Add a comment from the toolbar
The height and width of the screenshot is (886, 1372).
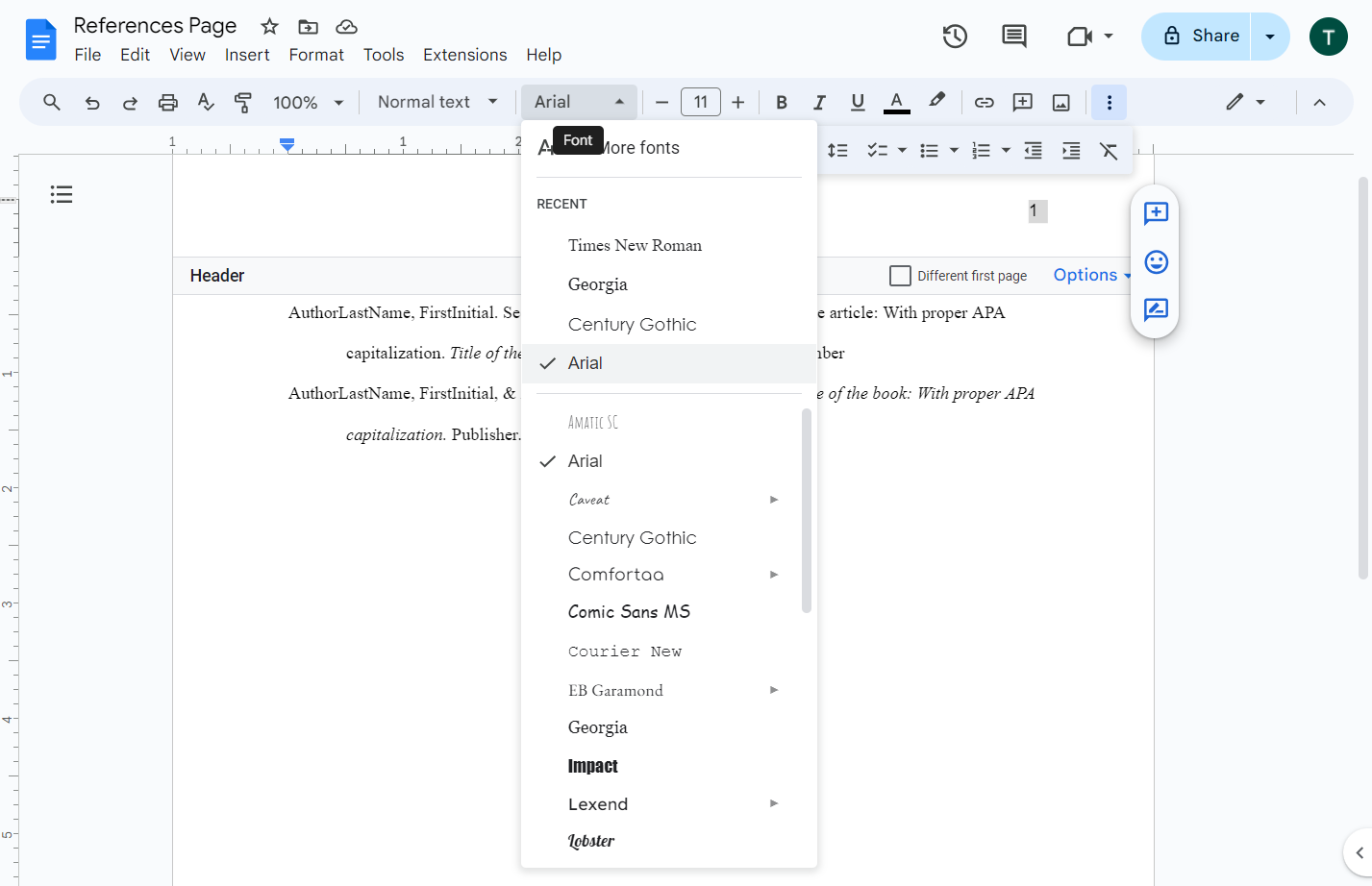[1023, 102]
